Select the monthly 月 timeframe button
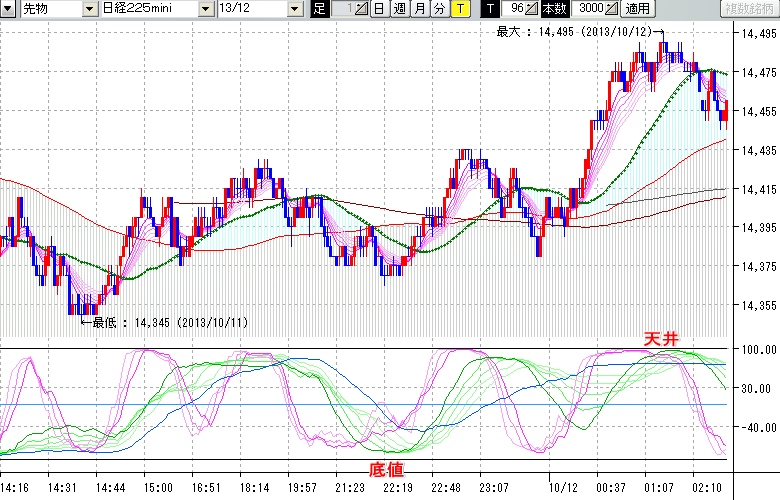 click(419, 9)
